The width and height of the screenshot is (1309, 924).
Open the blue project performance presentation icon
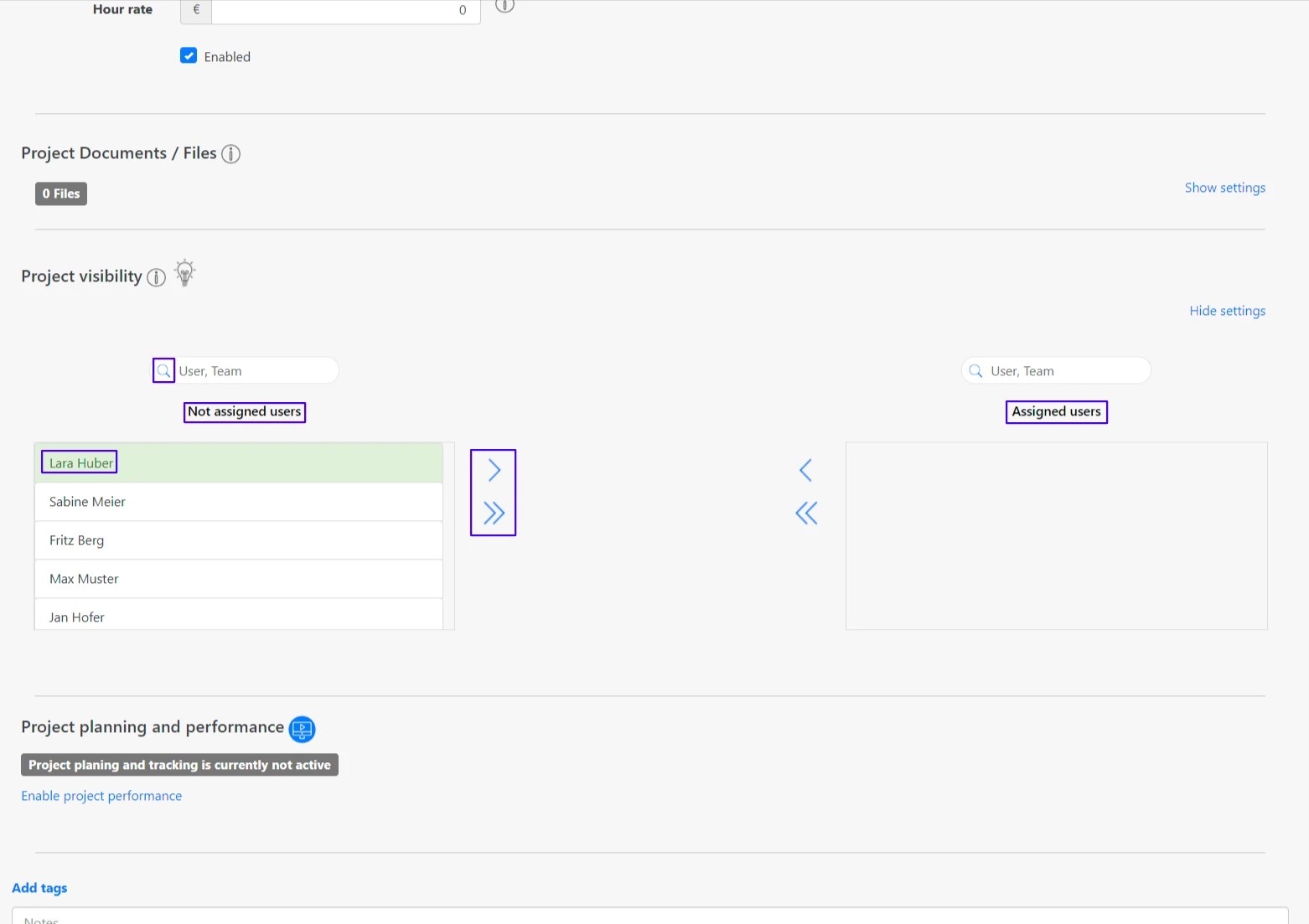tap(302, 729)
